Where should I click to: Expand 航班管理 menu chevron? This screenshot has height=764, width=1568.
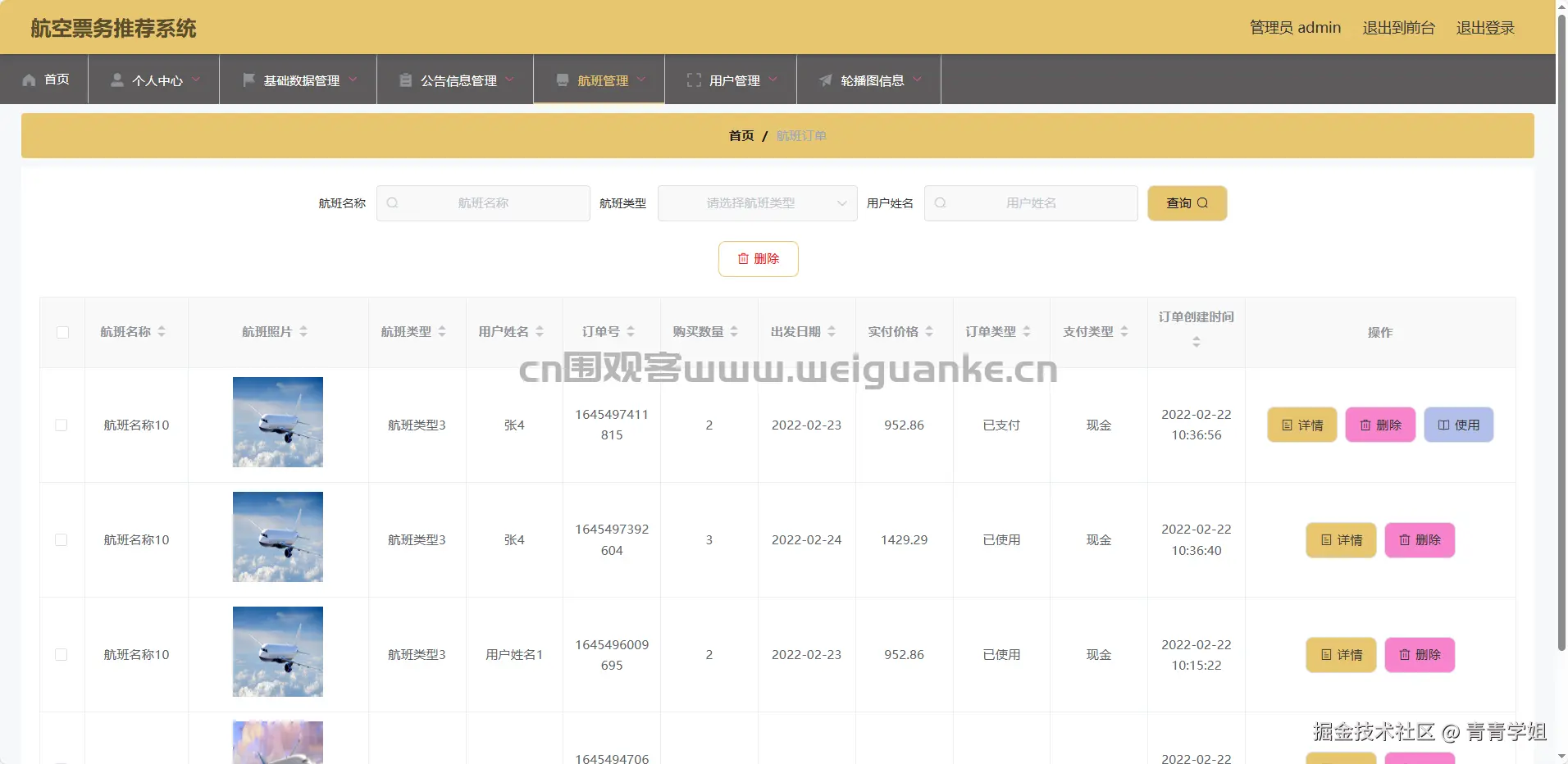pos(641,80)
